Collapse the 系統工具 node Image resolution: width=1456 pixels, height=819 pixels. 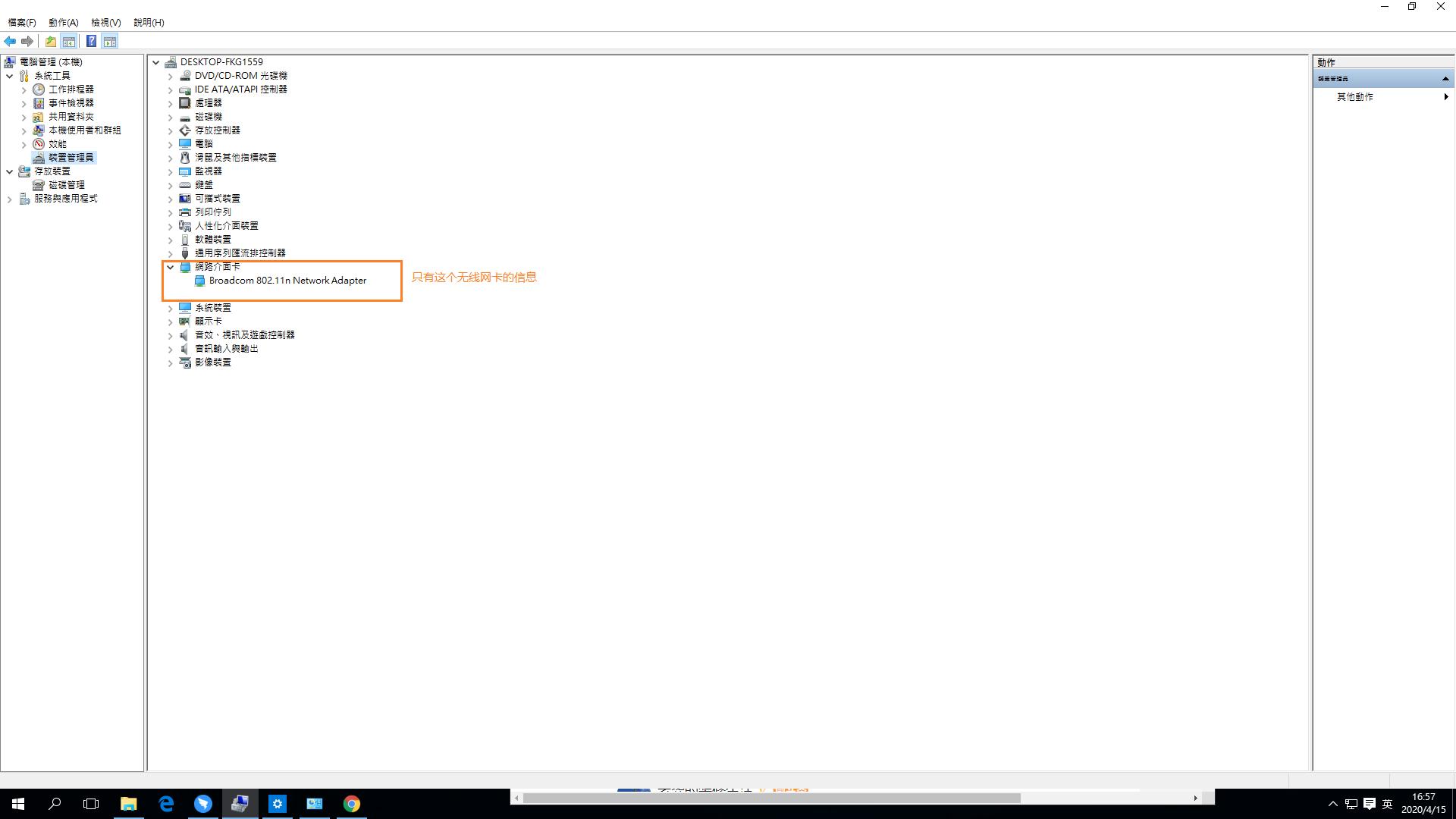click(10, 76)
